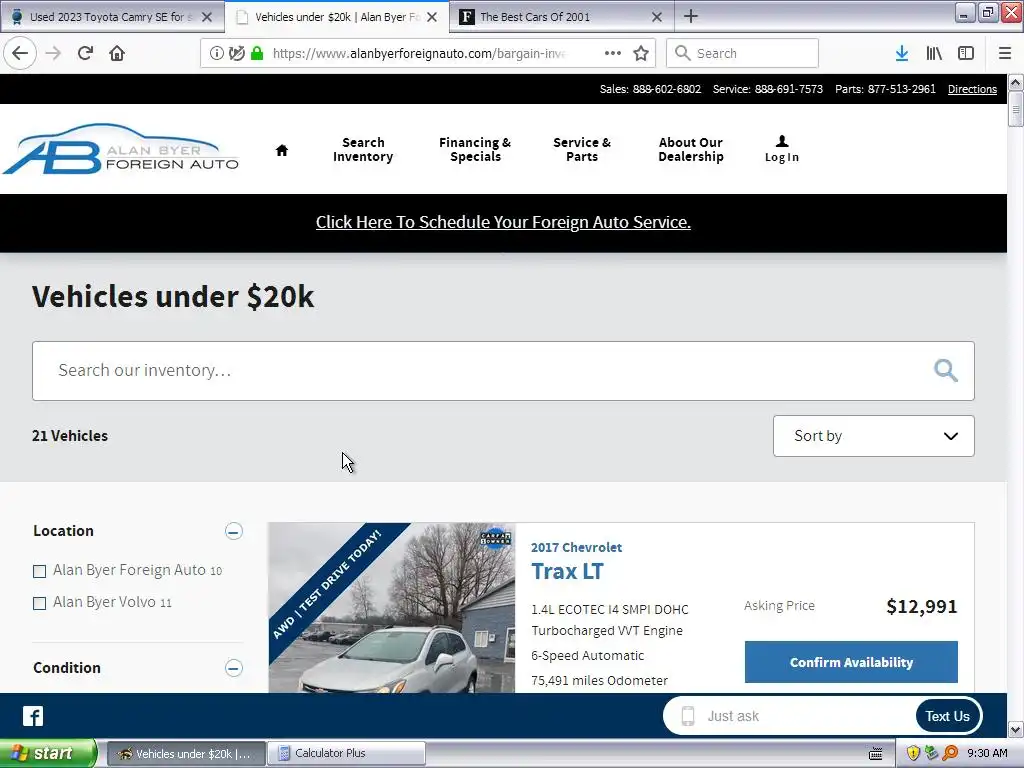Click the 21 Vehicles count text
This screenshot has width=1024, height=768.
70,436
